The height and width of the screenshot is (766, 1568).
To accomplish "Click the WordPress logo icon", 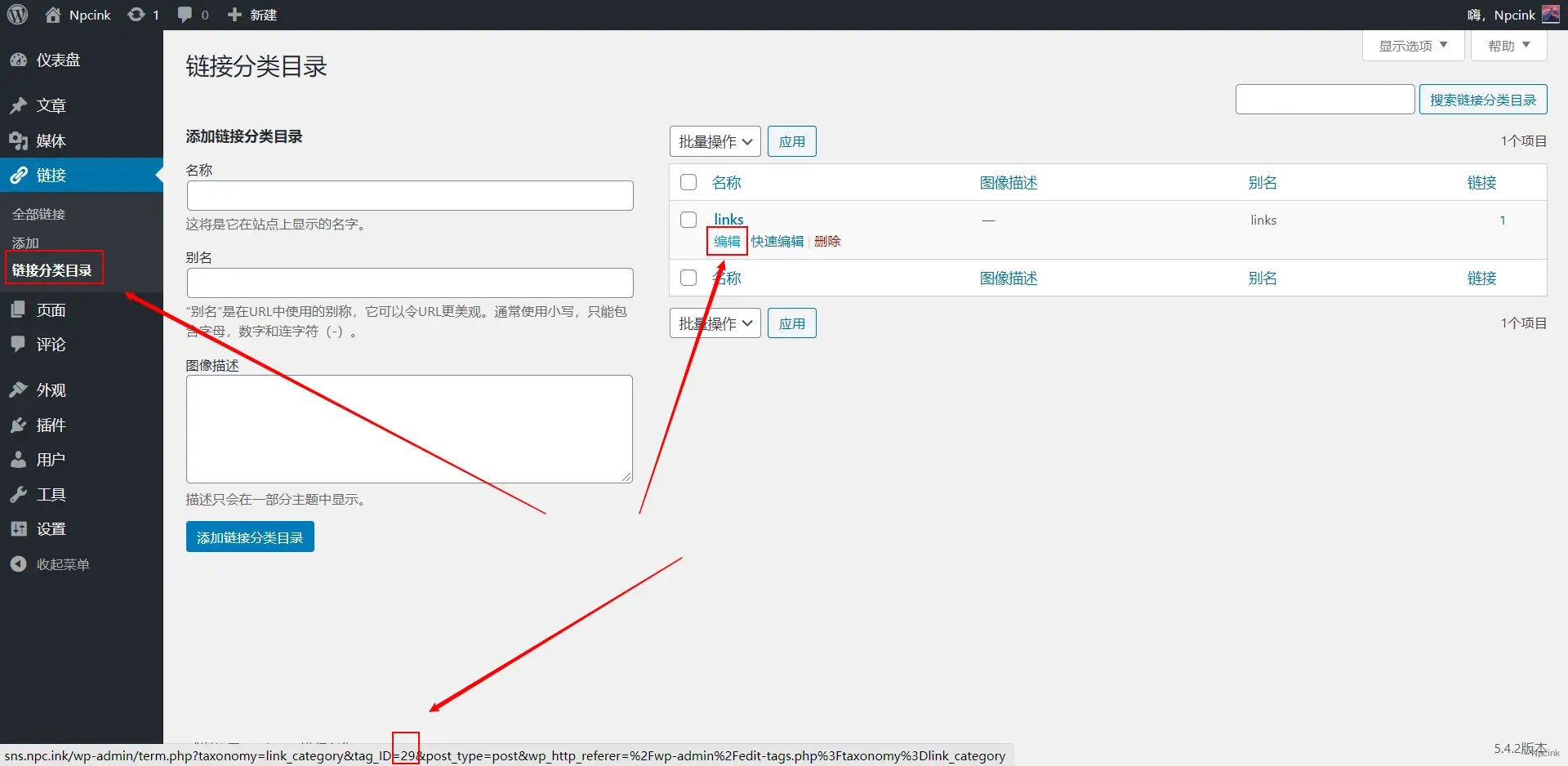I will coord(17,15).
